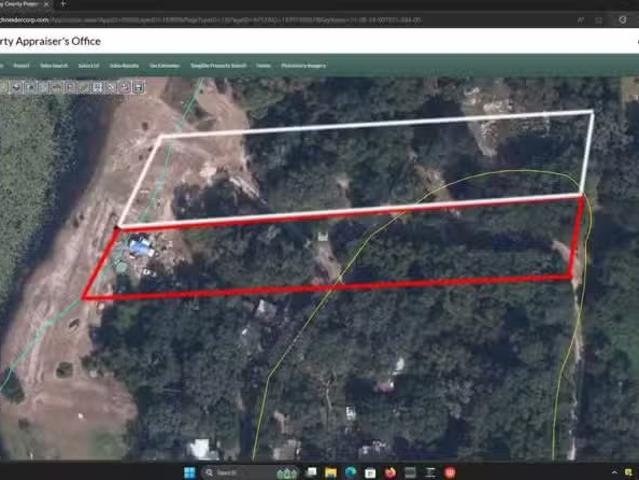Go to Tangible Property Search
This screenshot has height=480, width=639.
(x=218, y=66)
